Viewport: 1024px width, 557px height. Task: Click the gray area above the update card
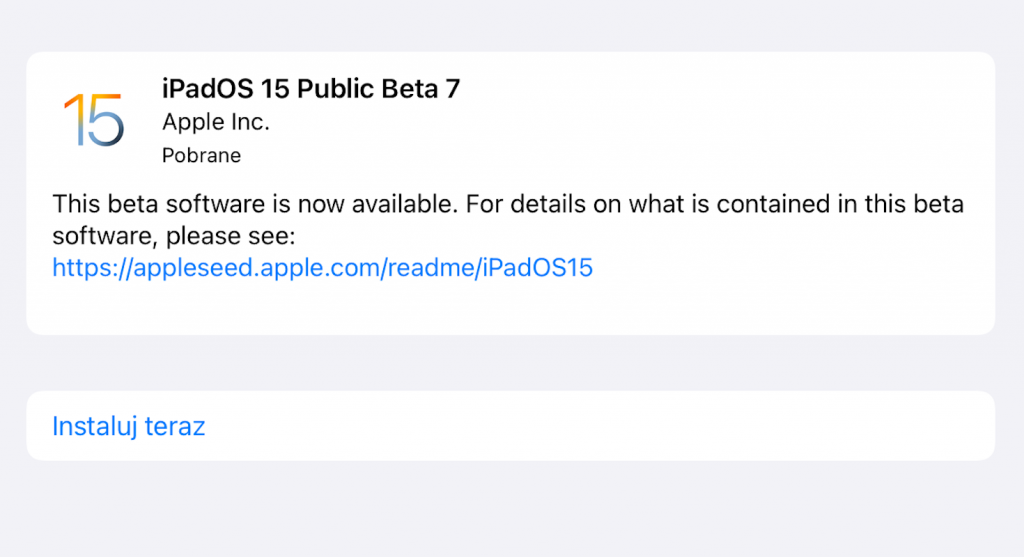pyautogui.click(x=510, y=25)
